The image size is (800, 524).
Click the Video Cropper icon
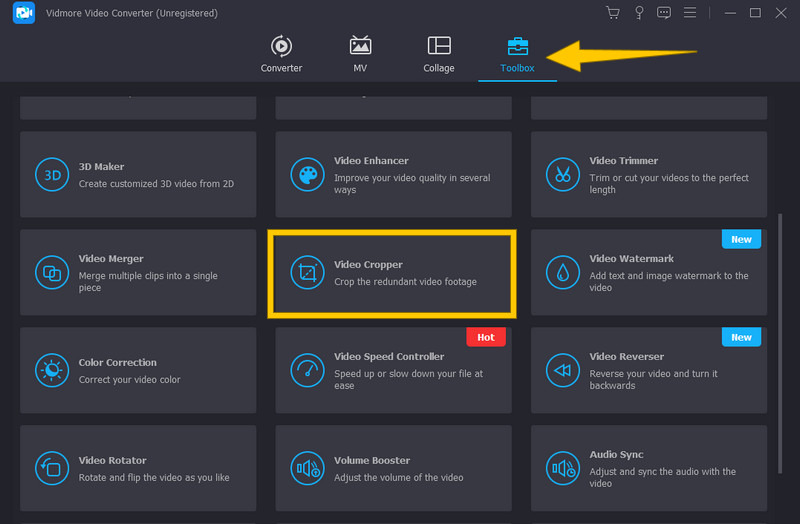[x=307, y=272]
